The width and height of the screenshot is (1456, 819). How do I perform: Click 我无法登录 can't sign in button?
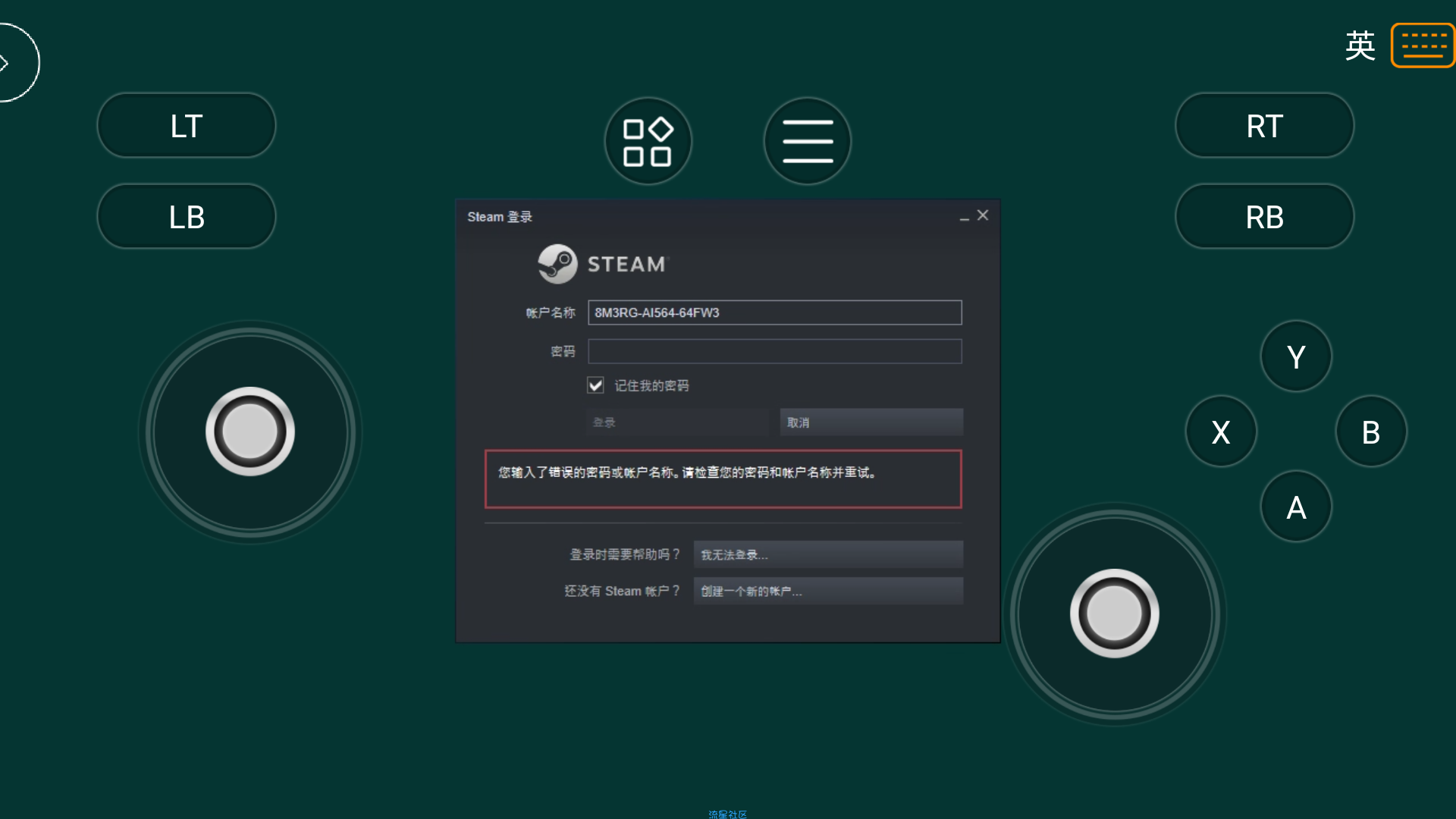(828, 555)
